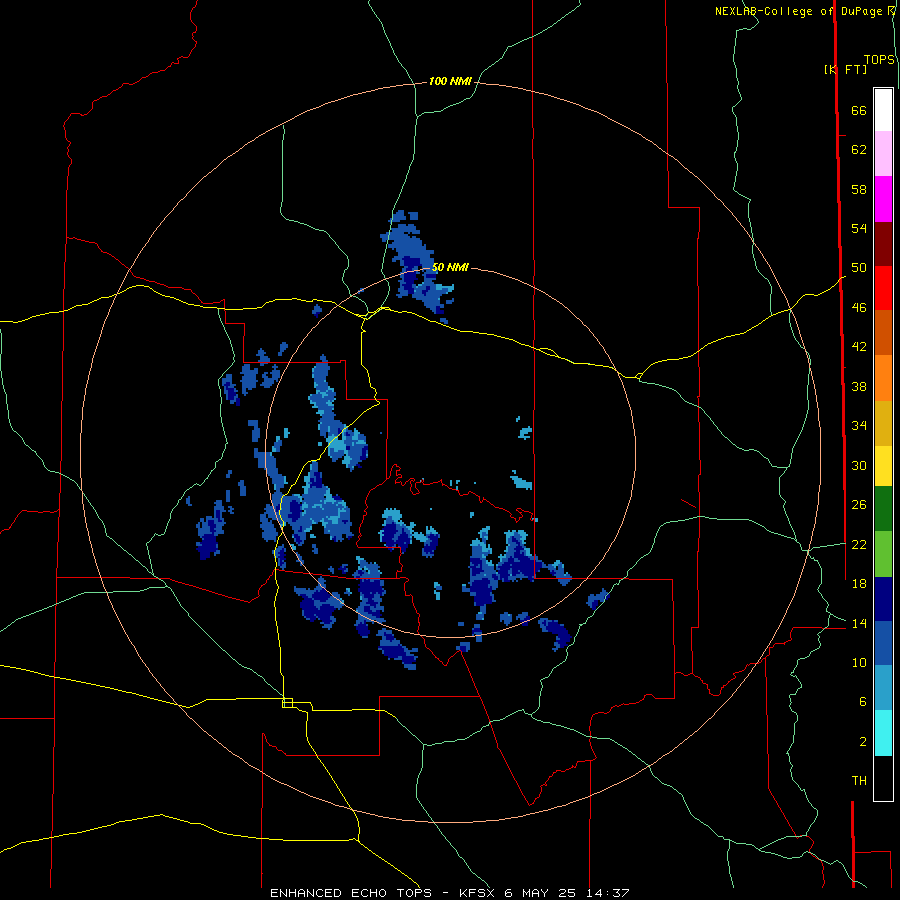Click the '100 NMI' range ring label

click(451, 82)
